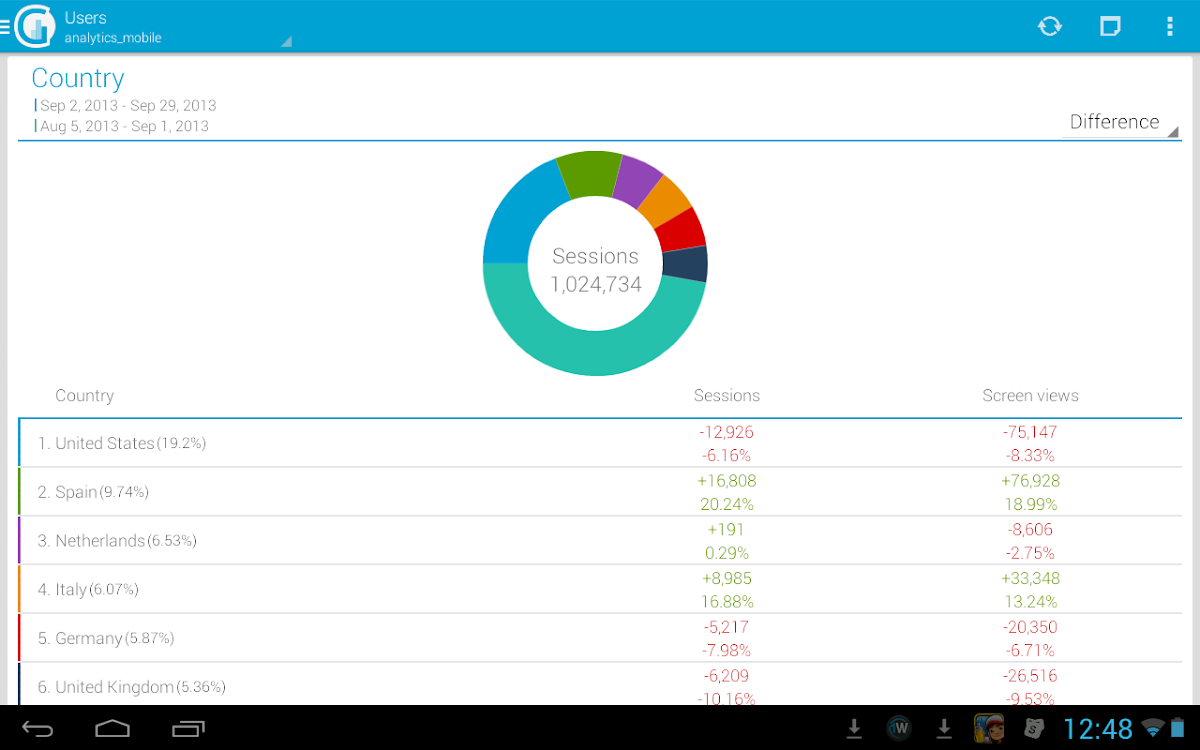Click the refresh data icon
The width and height of the screenshot is (1200, 750).
point(1050,26)
